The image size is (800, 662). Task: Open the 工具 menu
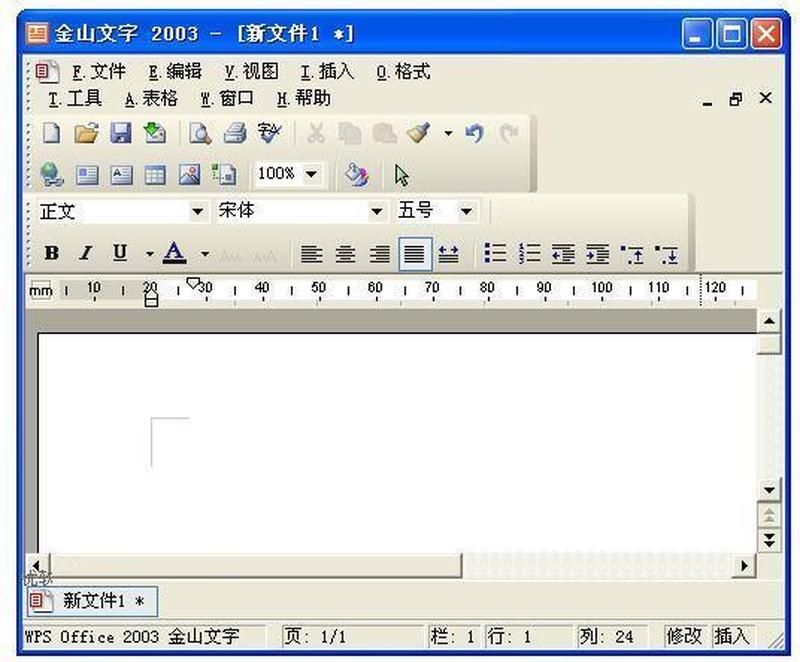click(75, 98)
